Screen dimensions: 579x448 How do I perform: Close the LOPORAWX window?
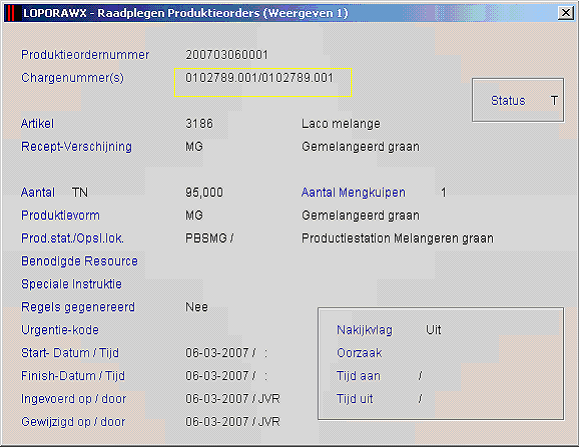(566, 13)
